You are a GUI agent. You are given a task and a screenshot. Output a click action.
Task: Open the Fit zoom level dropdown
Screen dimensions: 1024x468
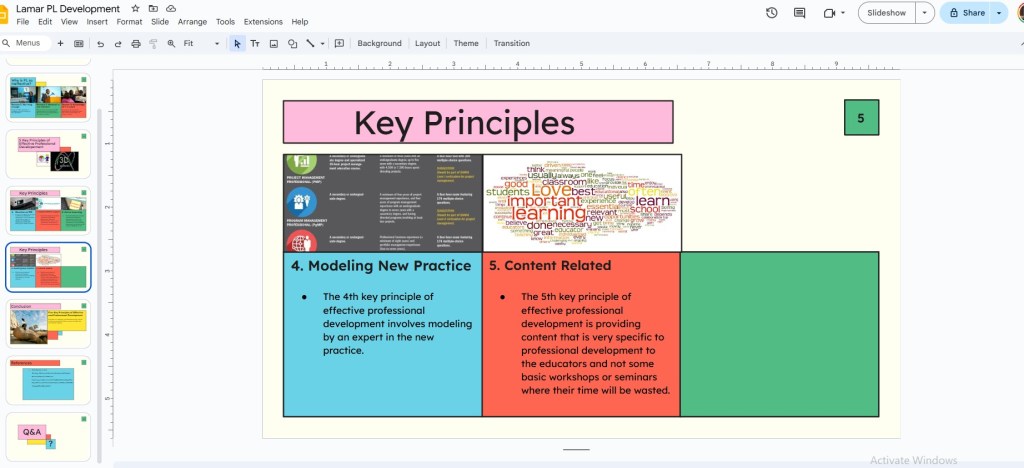[x=200, y=43]
